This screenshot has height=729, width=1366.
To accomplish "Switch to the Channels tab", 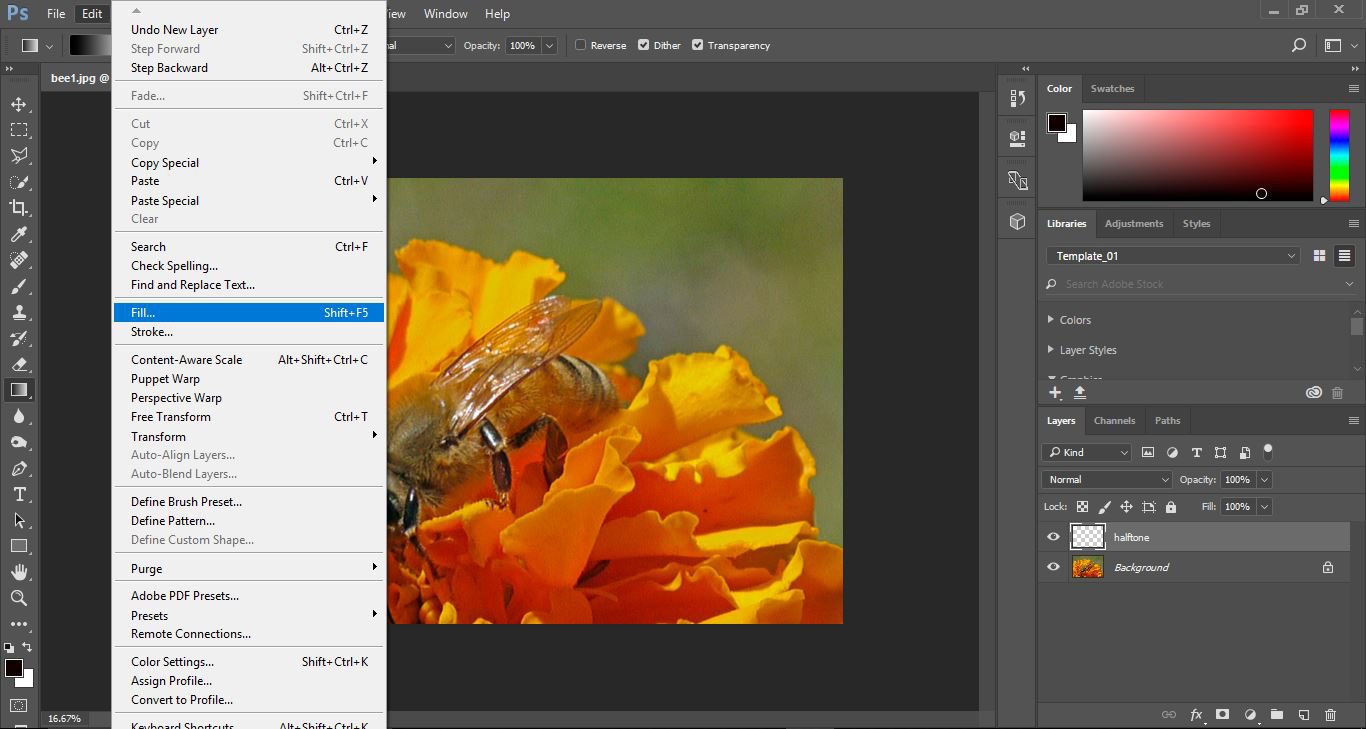I will pyautogui.click(x=1114, y=421).
